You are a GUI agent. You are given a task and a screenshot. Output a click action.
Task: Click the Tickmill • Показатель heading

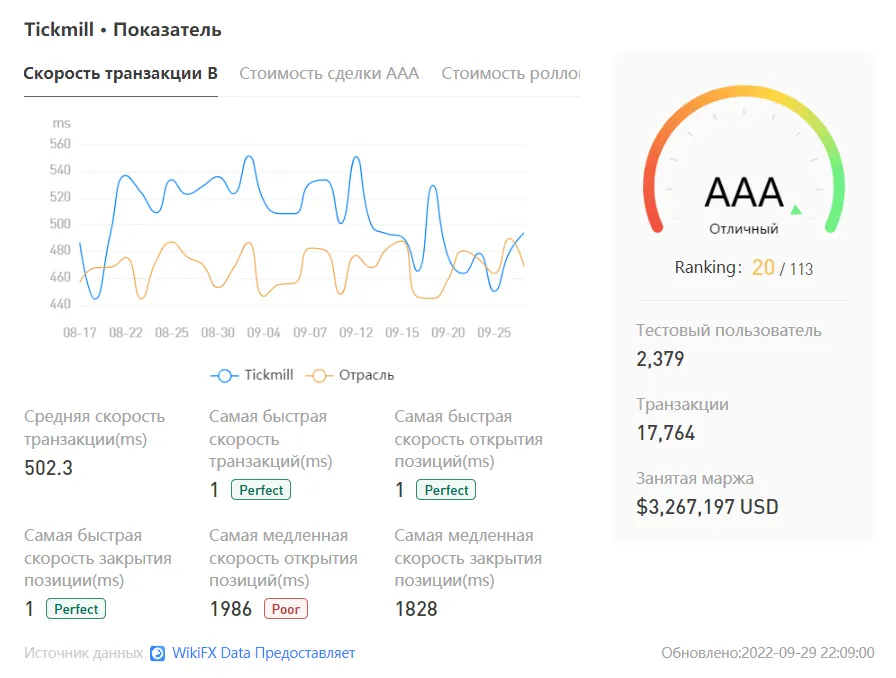click(123, 30)
